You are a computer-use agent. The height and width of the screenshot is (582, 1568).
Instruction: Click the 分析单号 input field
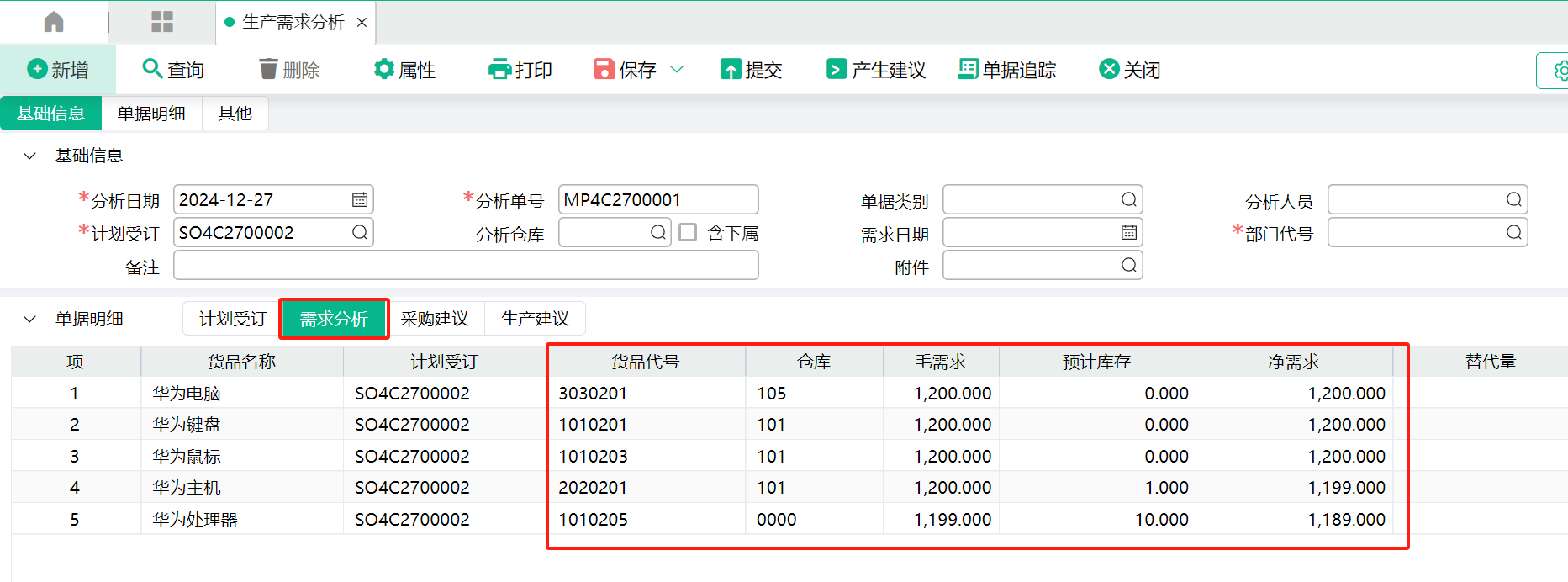click(658, 200)
